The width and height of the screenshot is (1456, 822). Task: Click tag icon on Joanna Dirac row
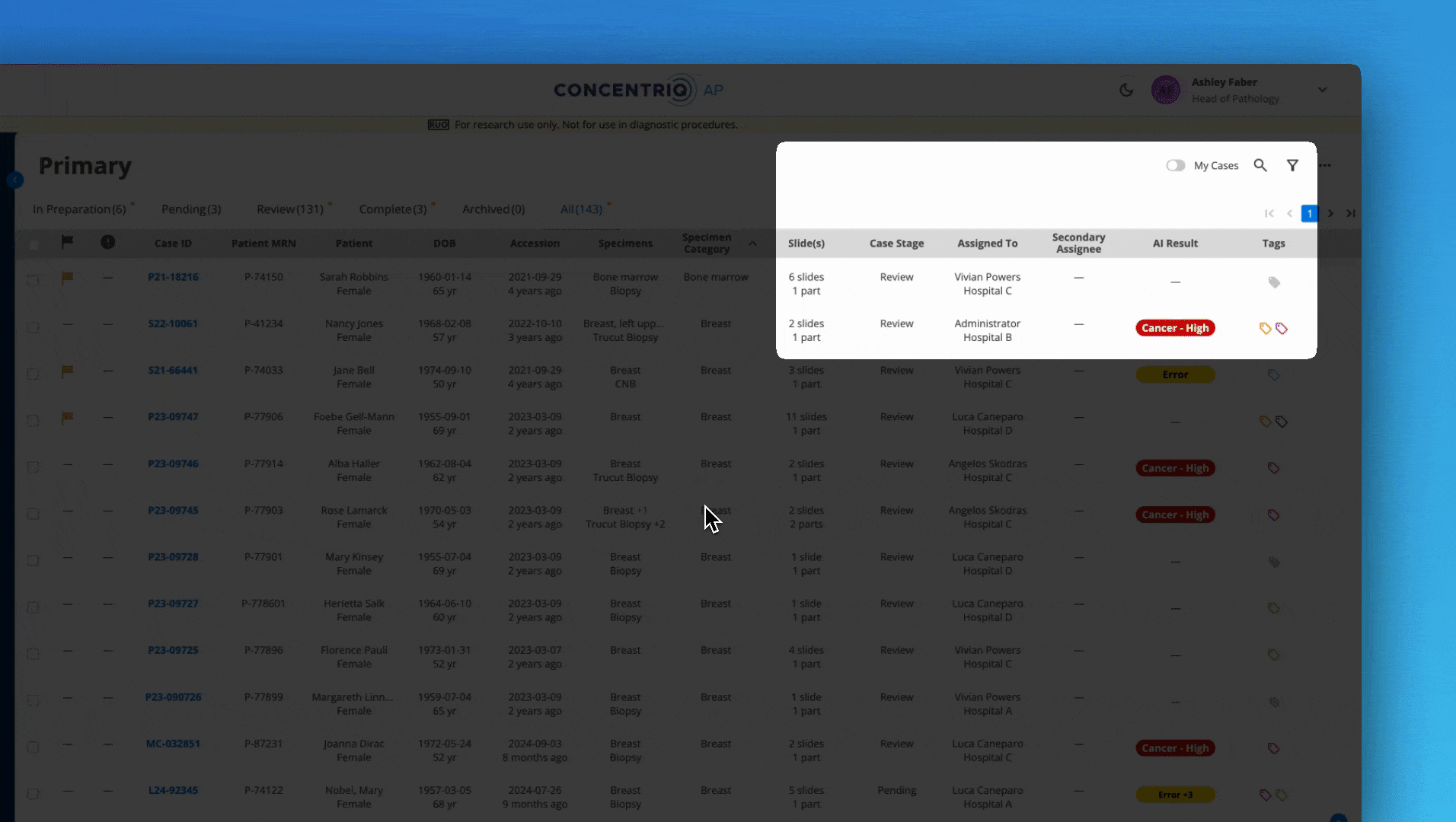tap(1273, 748)
